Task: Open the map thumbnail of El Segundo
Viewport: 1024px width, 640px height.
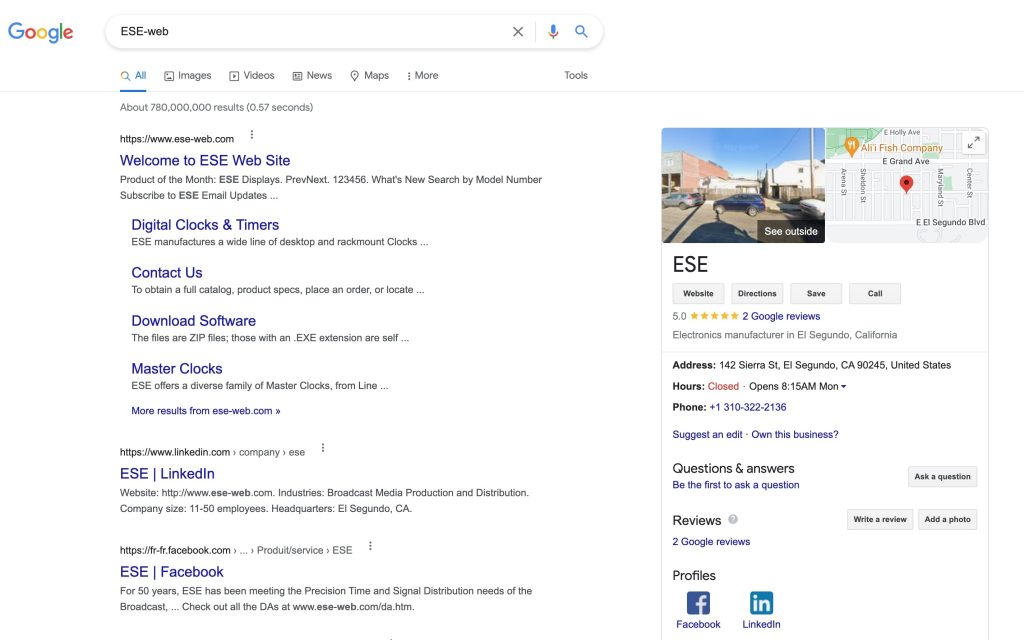Action: [907, 185]
